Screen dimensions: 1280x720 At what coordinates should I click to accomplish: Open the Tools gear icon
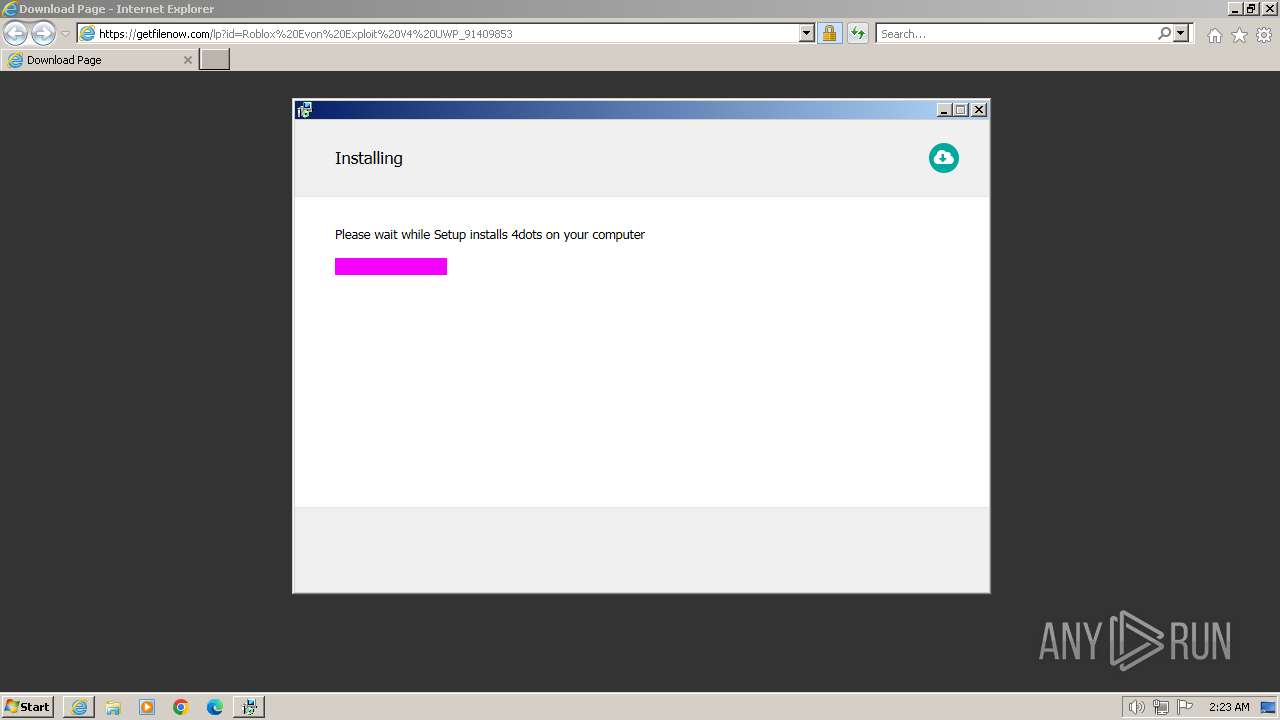(x=1264, y=35)
